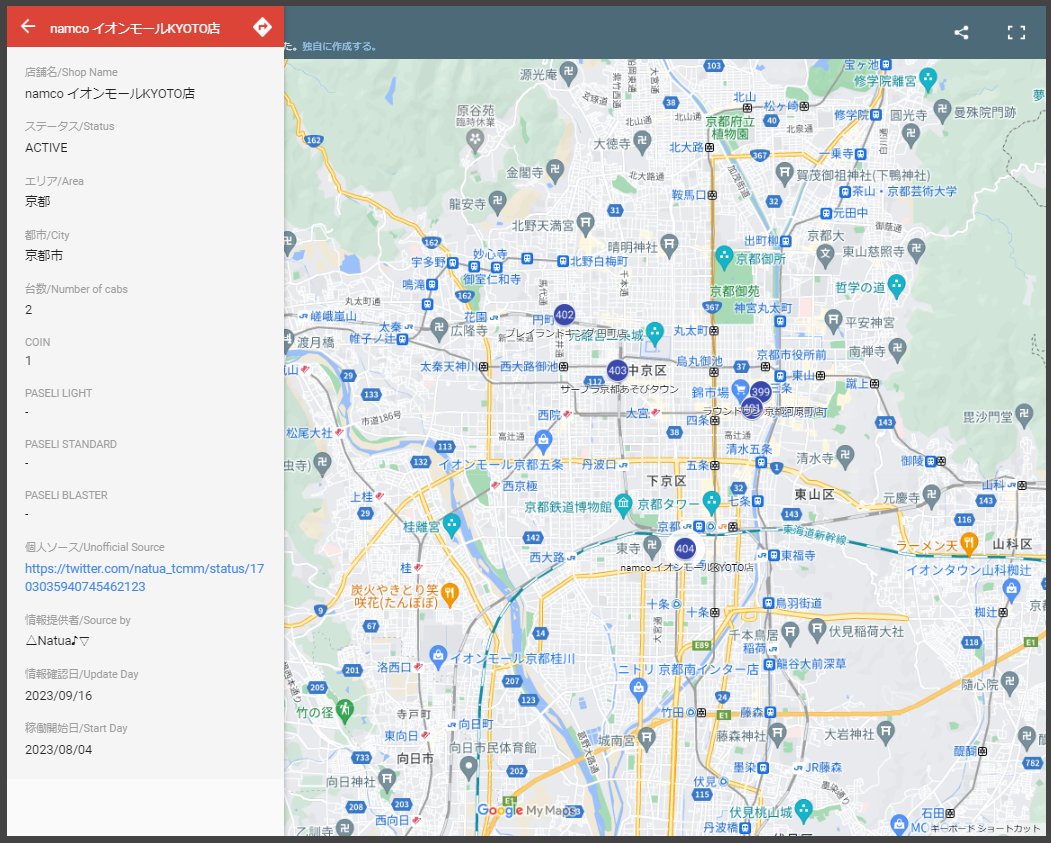Click the イオンモール京都桂川 shopping icon
The height and width of the screenshot is (843, 1051).
[438, 657]
